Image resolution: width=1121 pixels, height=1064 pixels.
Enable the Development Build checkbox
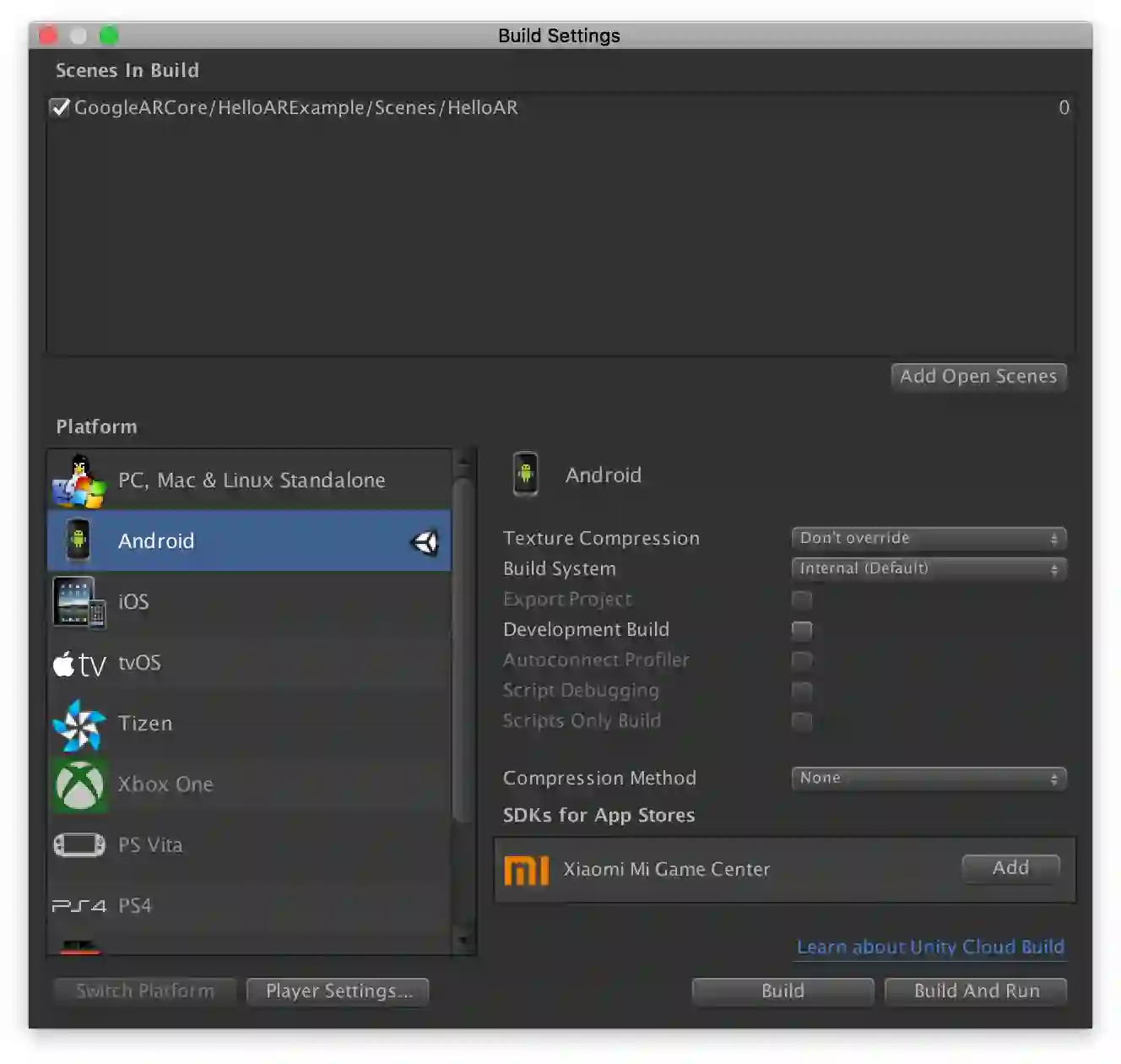pyautogui.click(x=802, y=630)
